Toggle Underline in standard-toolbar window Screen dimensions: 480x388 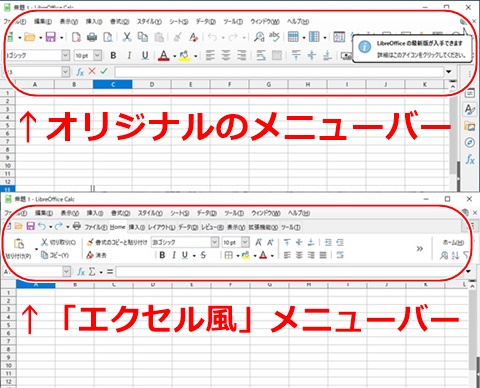[145, 55]
